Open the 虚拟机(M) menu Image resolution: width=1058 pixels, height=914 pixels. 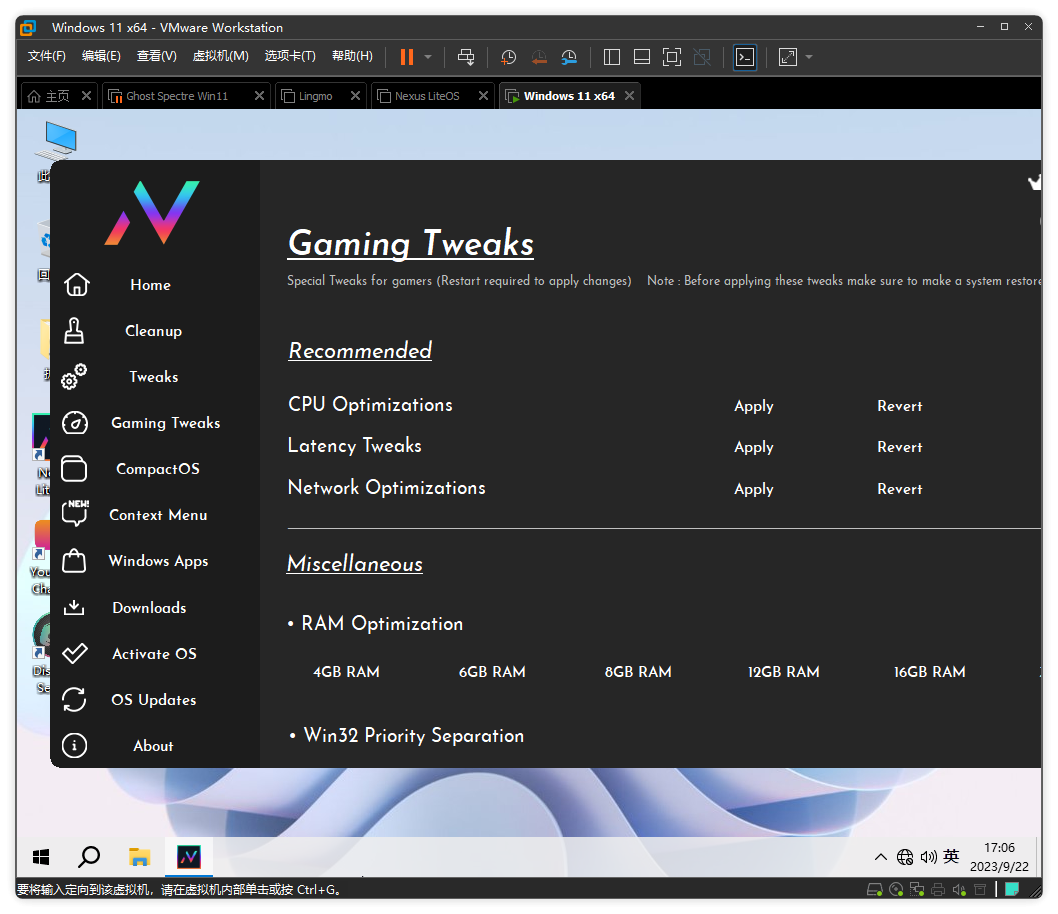pos(220,56)
